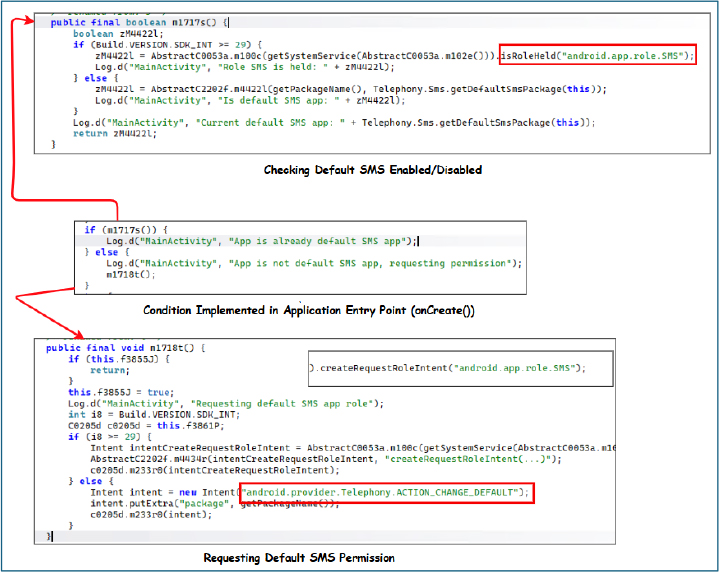
Task: Click the 'if (i8 >= 29)' condition
Action: tap(110, 437)
